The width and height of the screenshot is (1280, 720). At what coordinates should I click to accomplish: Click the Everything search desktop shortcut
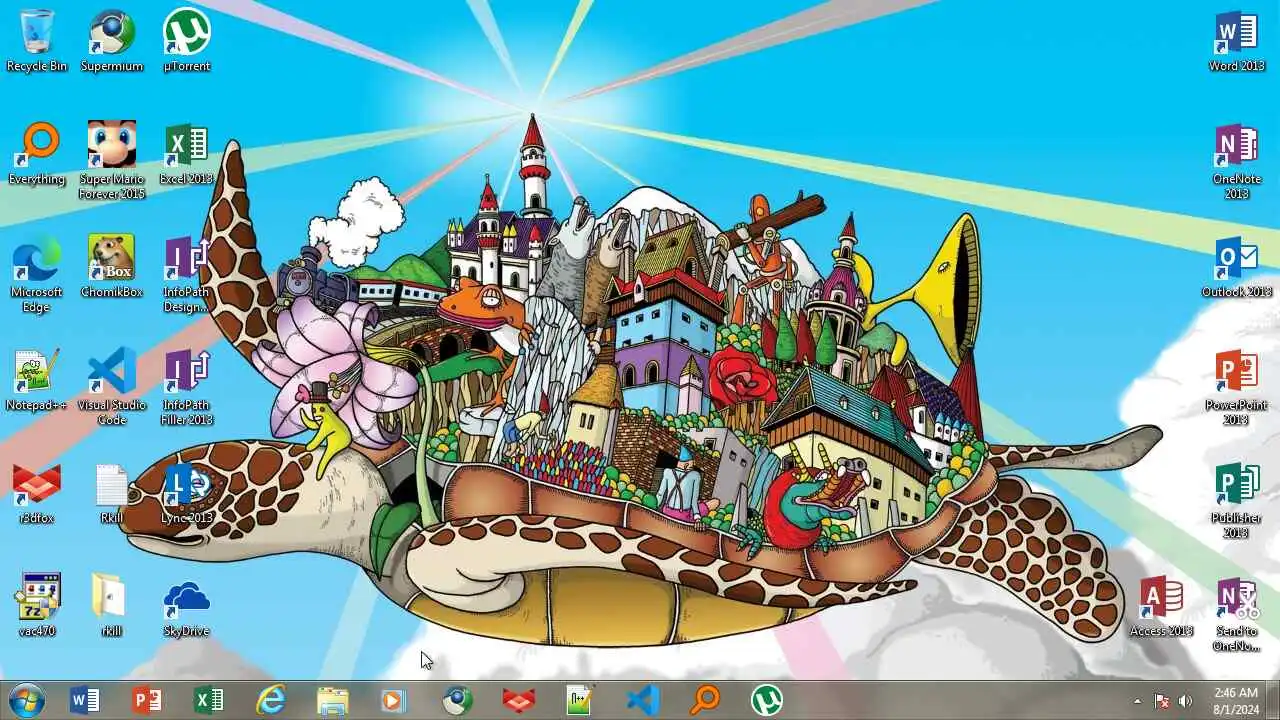click(37, 153)
